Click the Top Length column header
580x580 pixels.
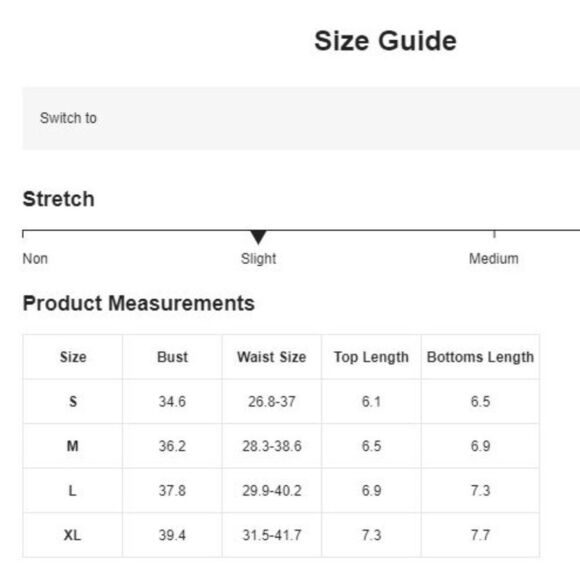point(371,357)
